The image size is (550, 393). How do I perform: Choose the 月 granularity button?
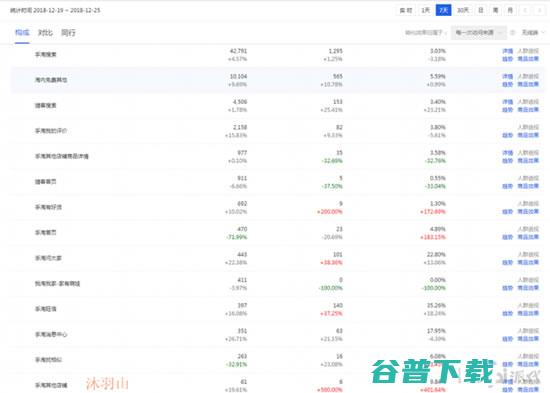(x=510, y=10)
